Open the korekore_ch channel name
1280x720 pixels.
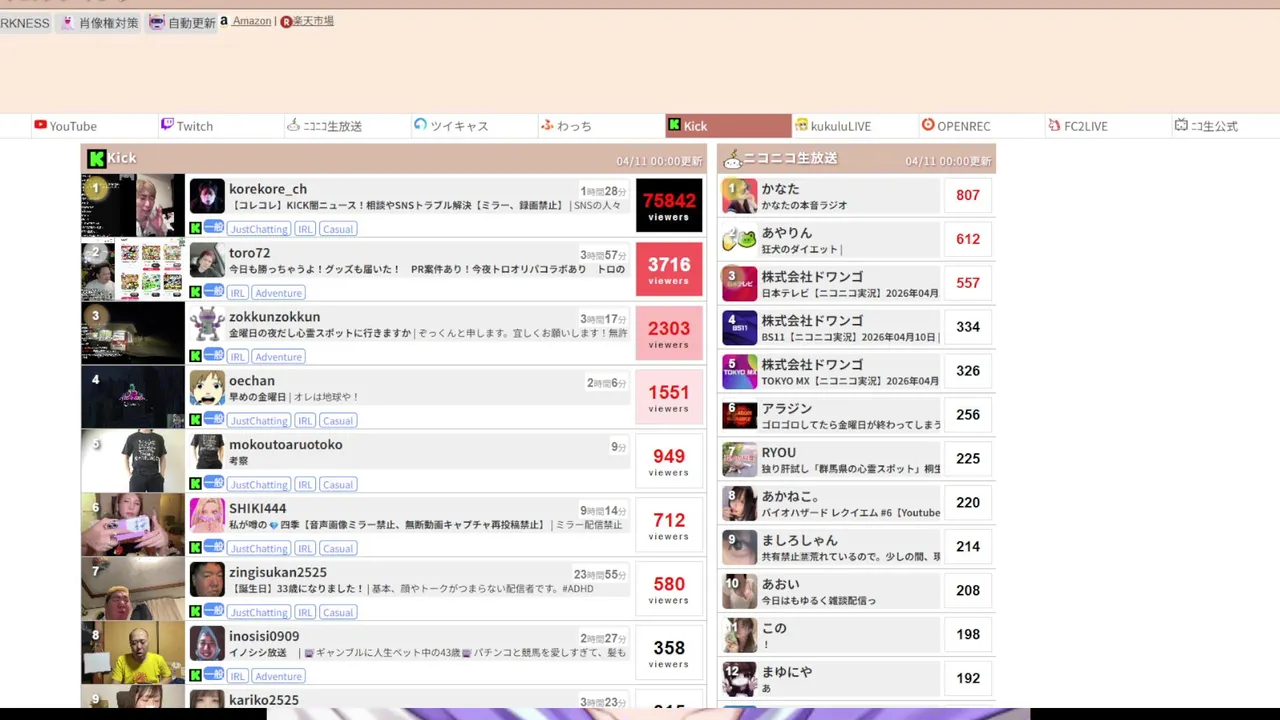click(x=268, y=189)
